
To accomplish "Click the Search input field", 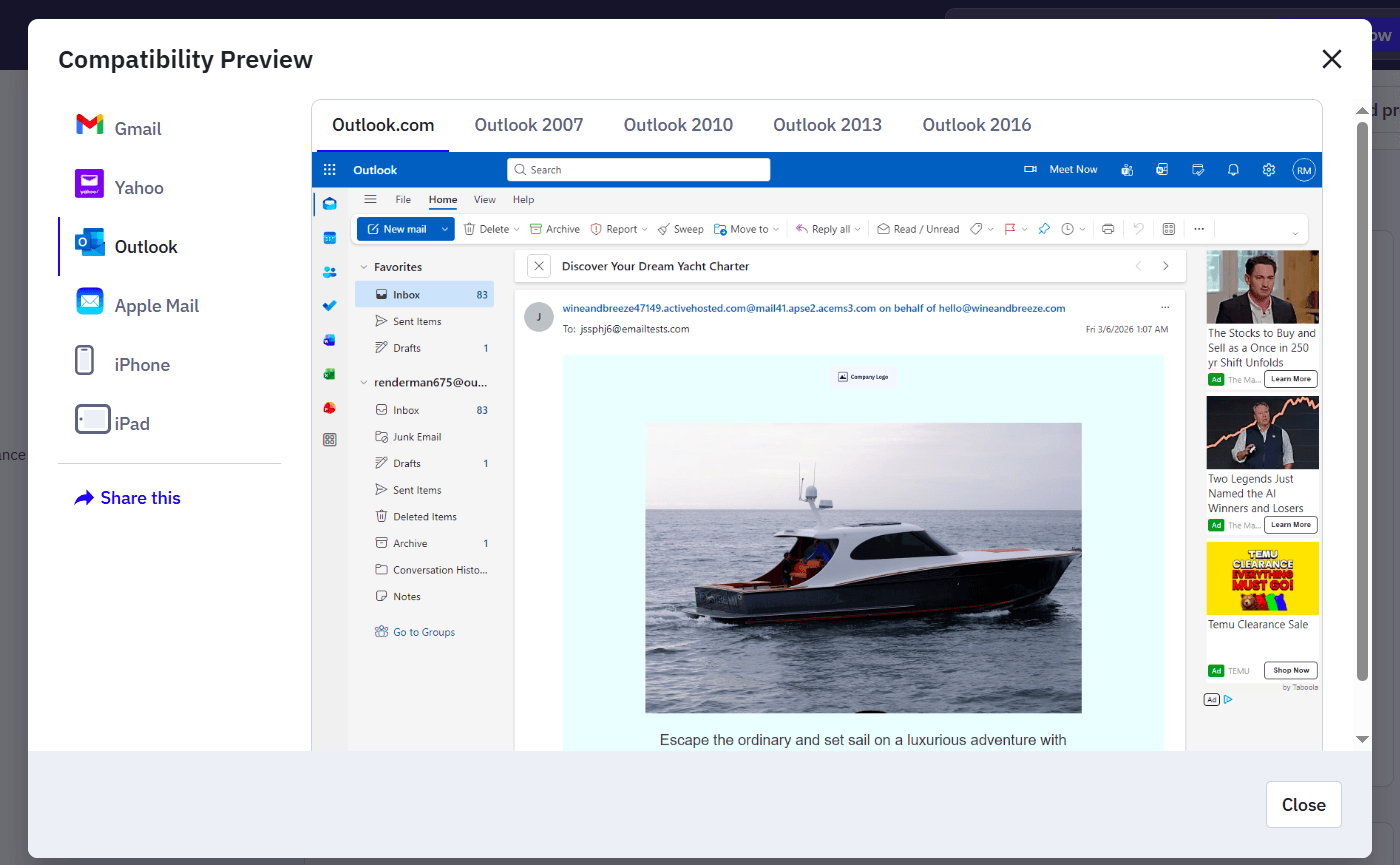I will pyautogui.click(x=638, y=169).
